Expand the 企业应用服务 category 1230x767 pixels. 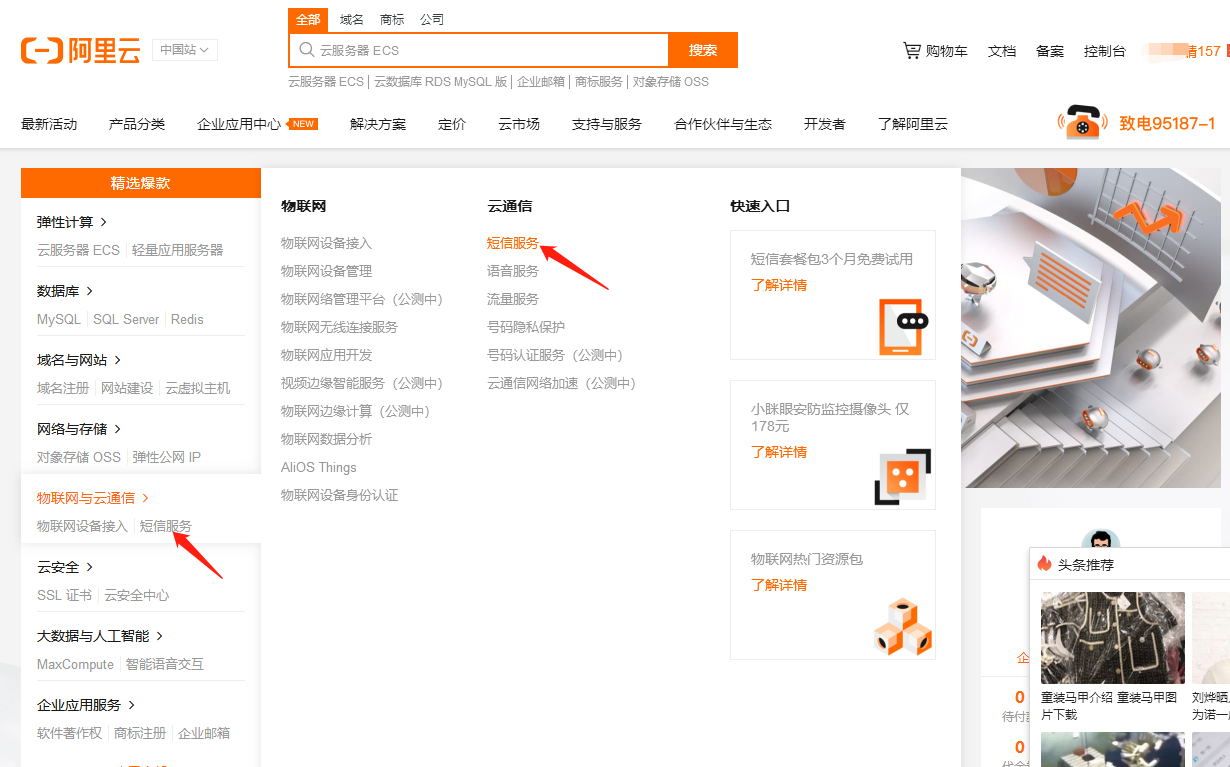click(86, 705)
